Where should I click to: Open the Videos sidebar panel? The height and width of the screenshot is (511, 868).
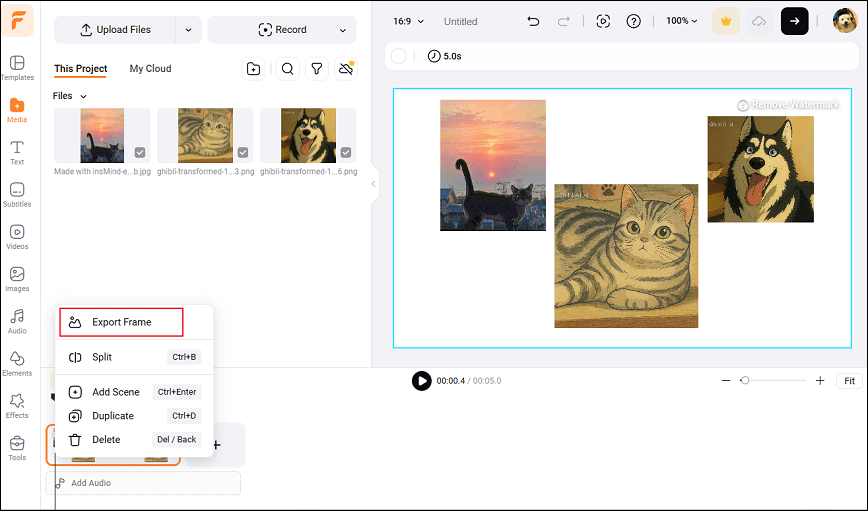pyautogui.click(x=17, y=237)
